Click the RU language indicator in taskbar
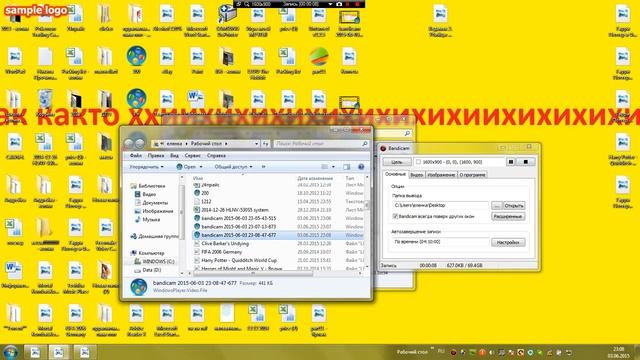Viewport: 640px width, 360px height. 441,351
